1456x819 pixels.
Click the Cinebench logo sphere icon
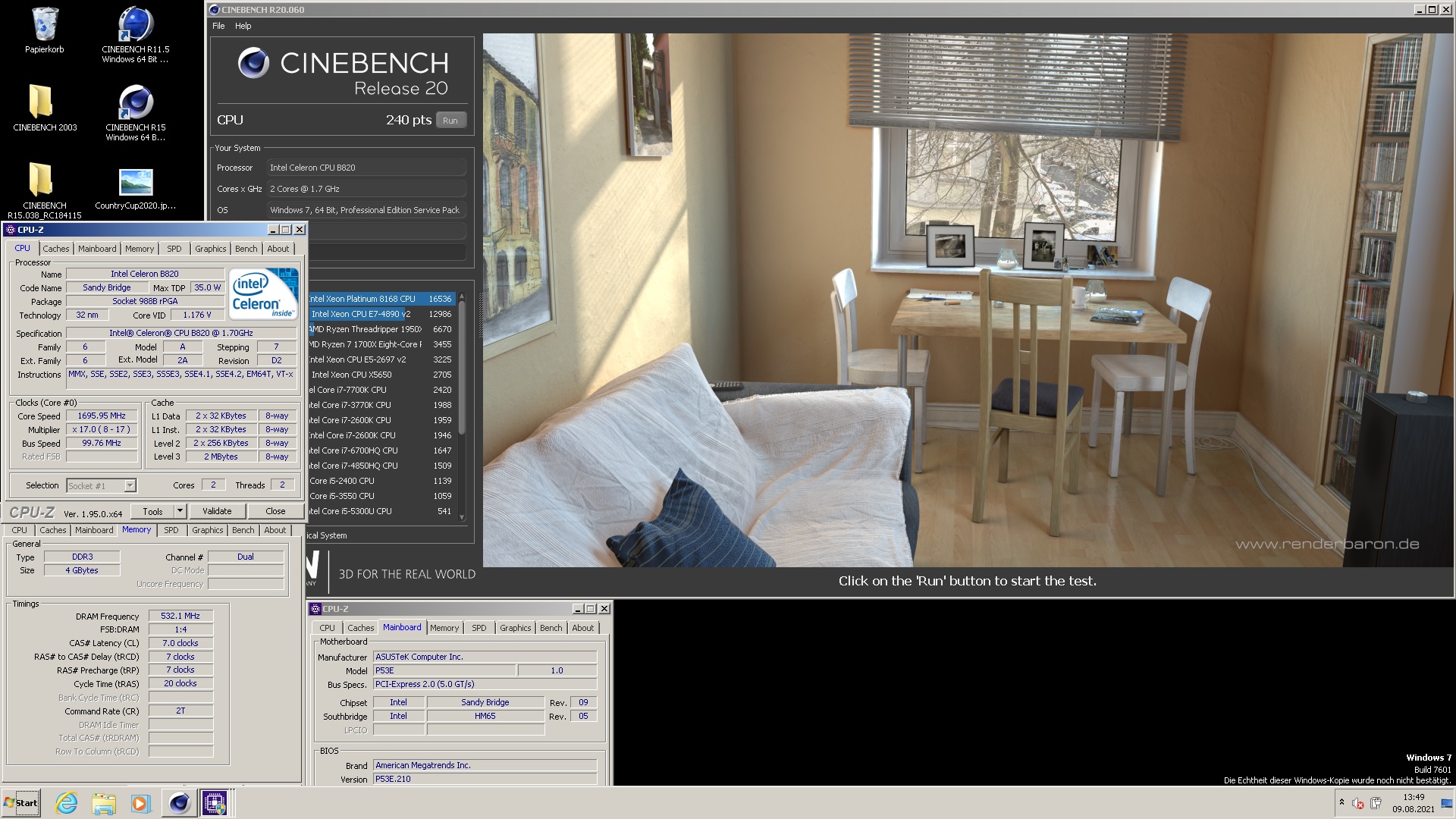[253, 63]
